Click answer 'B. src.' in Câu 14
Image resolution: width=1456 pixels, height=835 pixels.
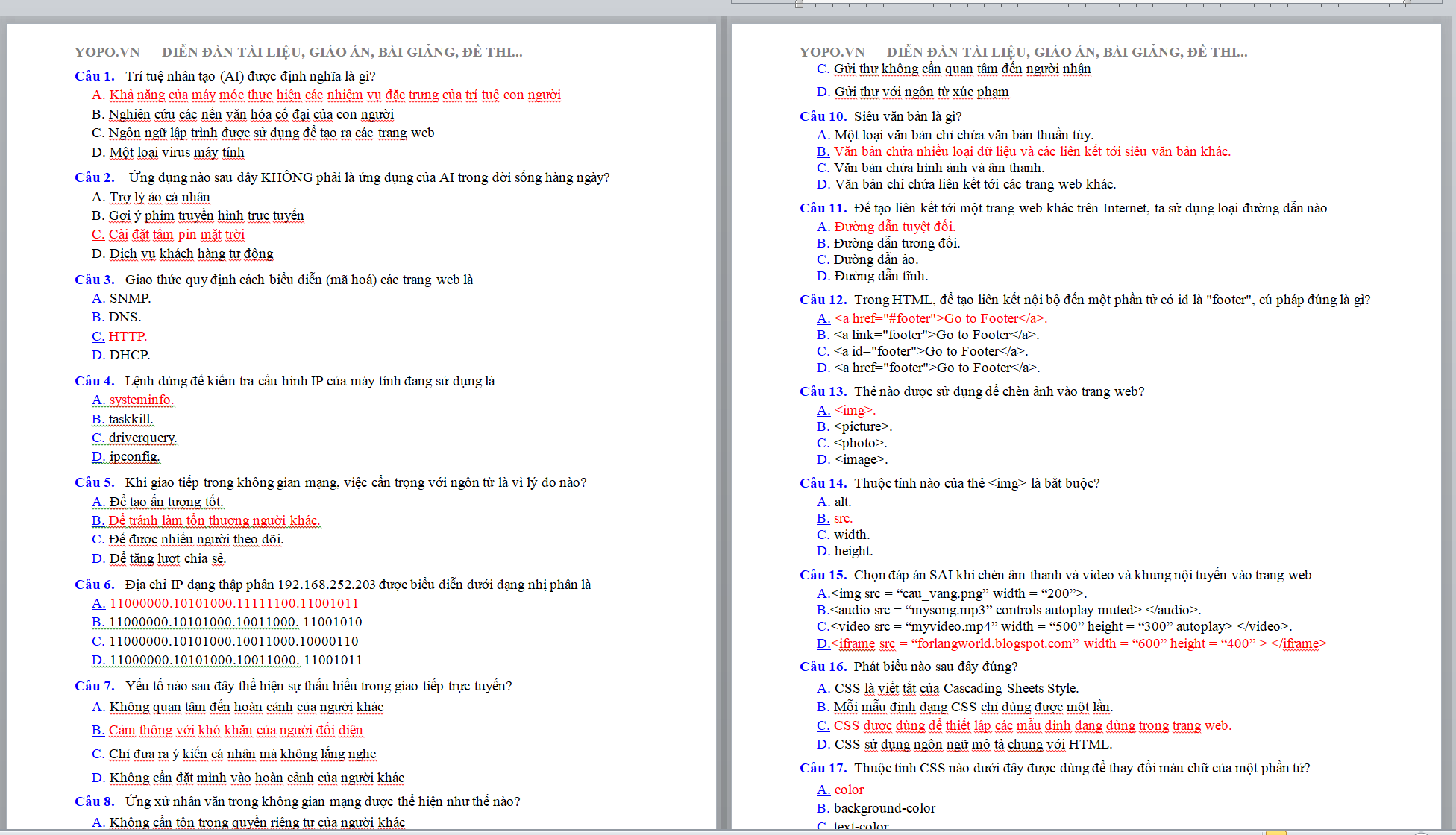834,518
